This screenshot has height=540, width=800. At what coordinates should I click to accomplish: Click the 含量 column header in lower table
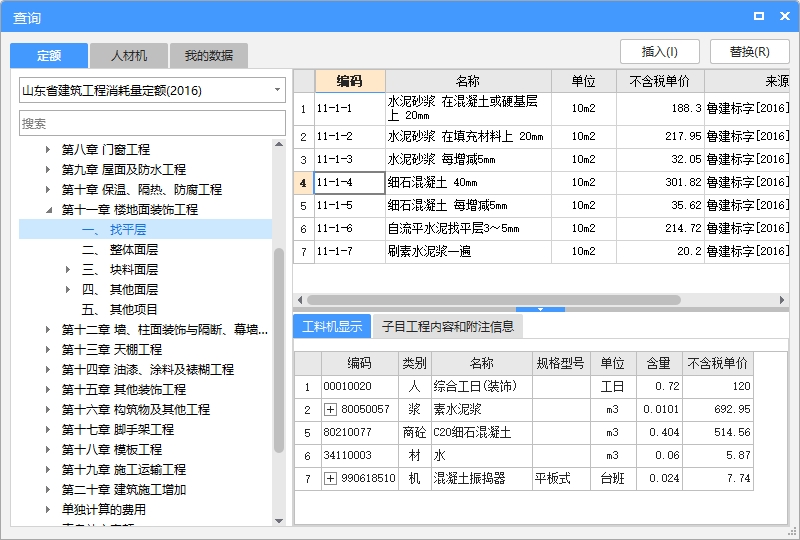659,363
